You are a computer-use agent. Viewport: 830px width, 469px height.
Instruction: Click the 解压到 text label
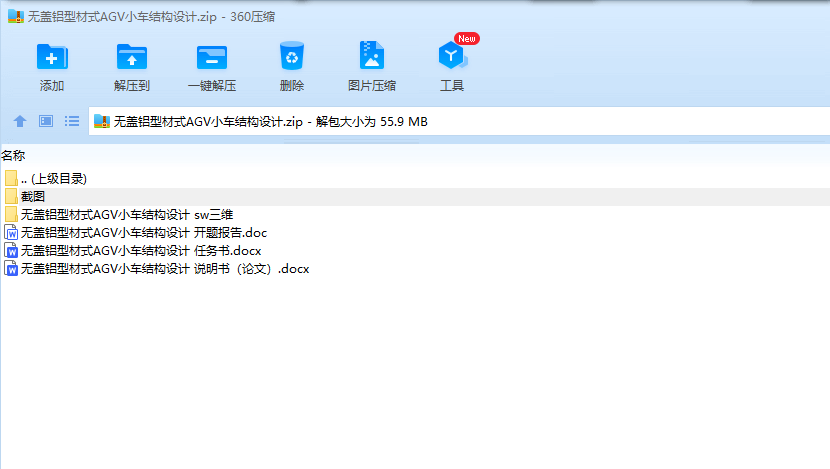tap(132, 85)
